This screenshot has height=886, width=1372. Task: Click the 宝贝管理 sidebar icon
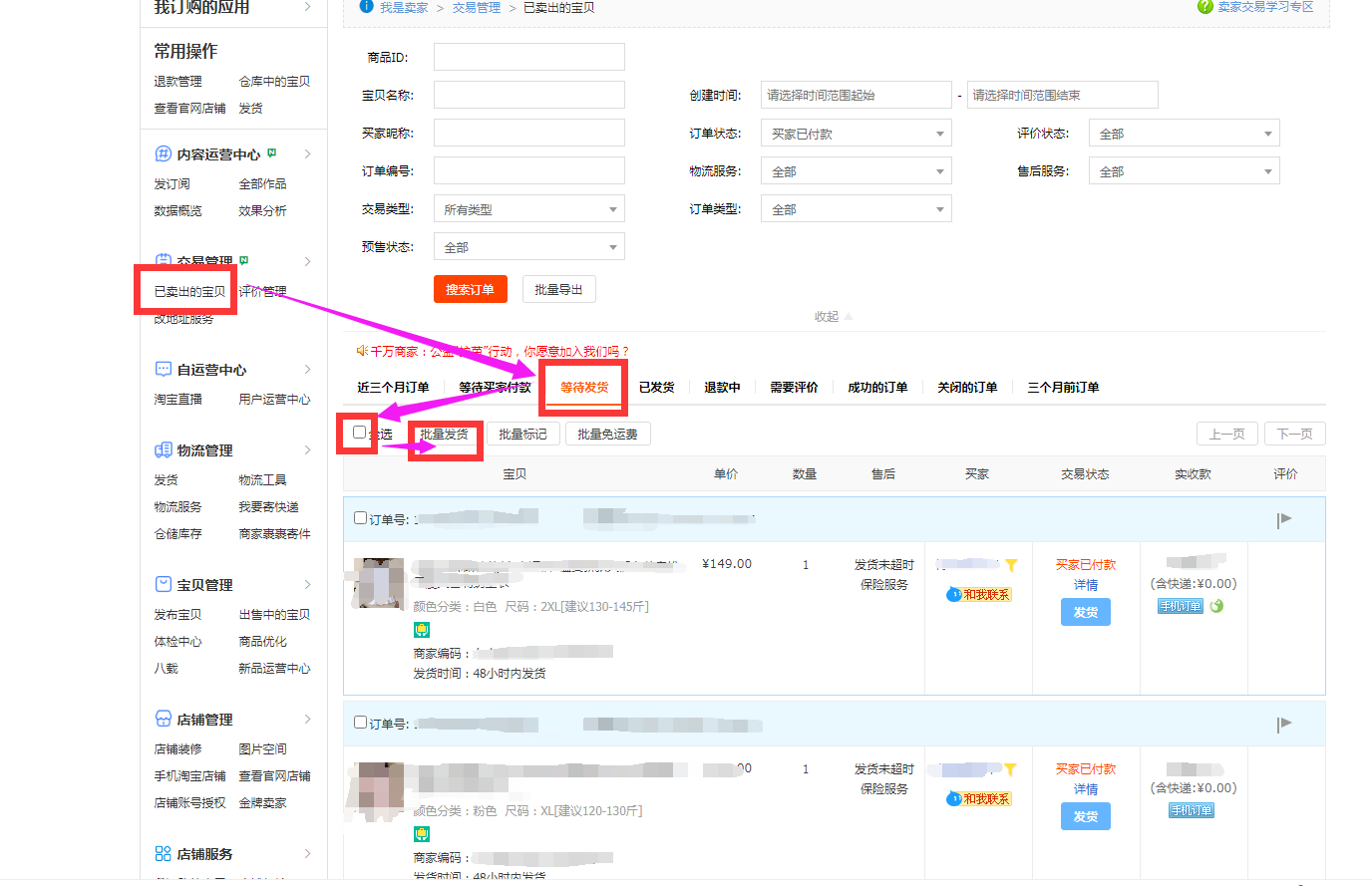click(164, 585)
